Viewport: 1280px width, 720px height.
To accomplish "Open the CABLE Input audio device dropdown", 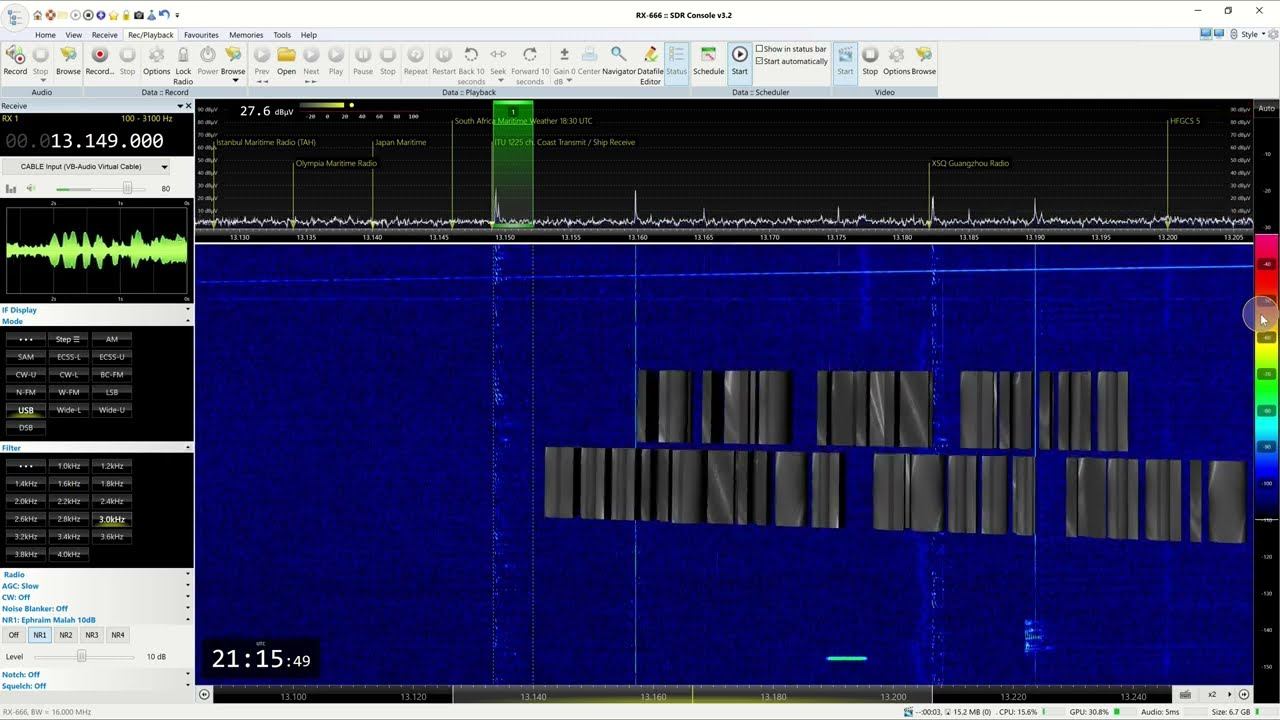I will click(x=164, y=167).
